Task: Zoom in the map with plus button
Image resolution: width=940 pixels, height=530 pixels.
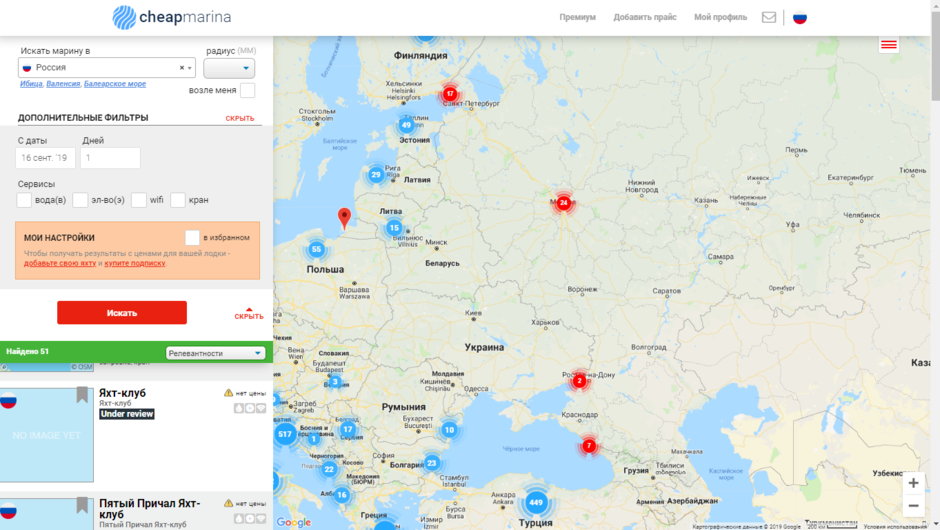Action: (913, 483)
